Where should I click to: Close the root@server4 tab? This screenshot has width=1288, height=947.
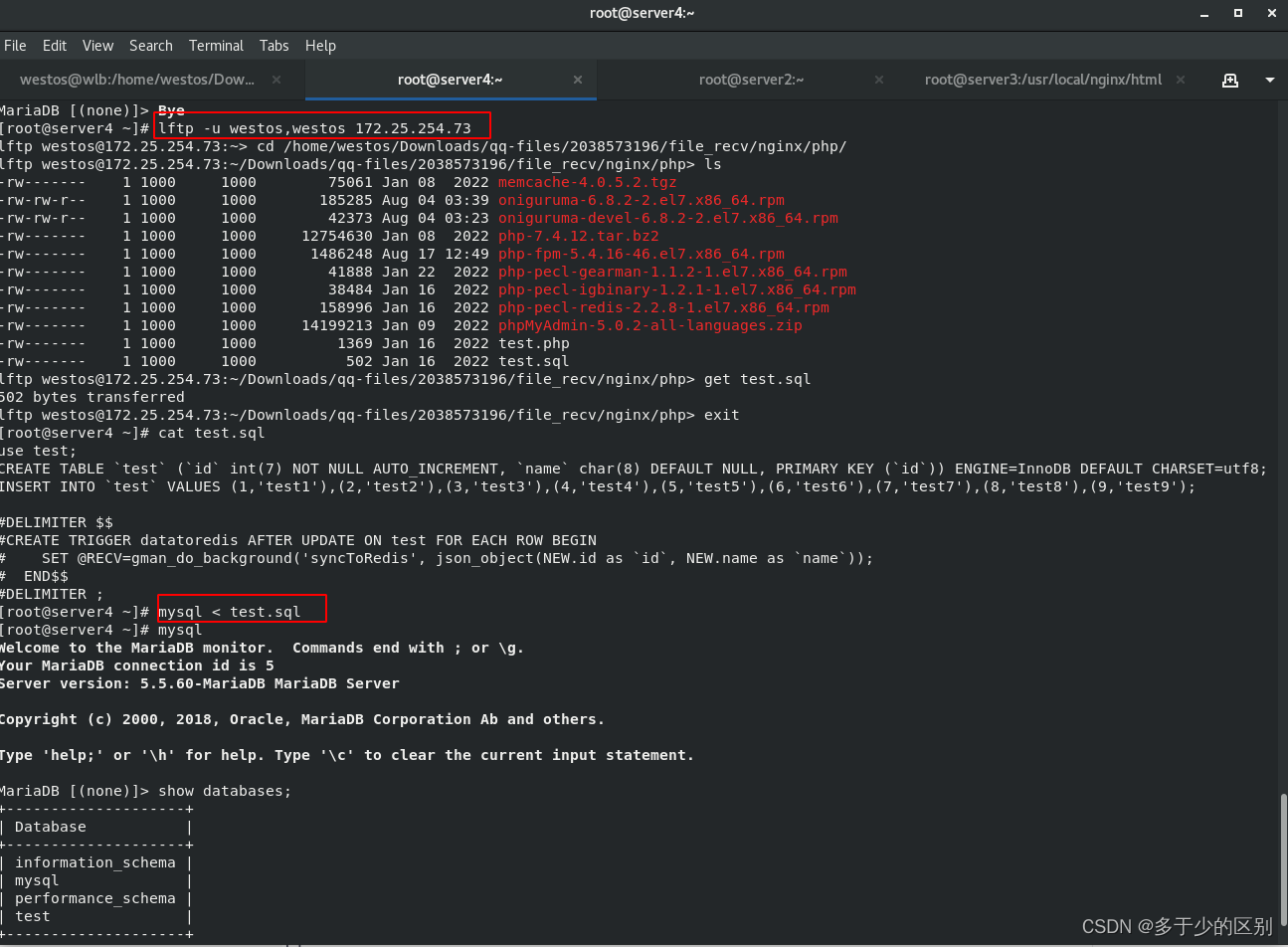coord(578,80)
